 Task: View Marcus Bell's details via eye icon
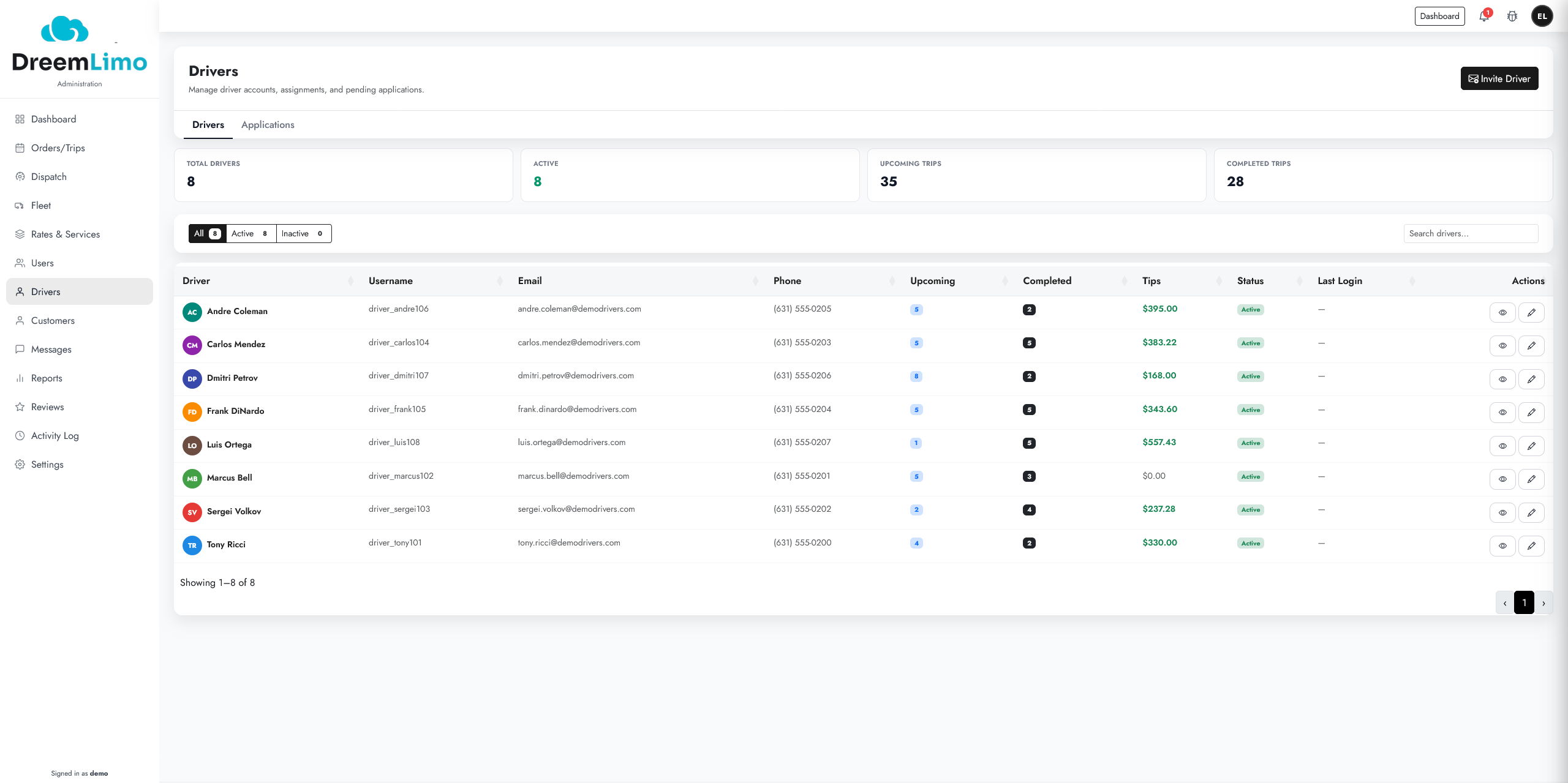[1502, 479]
